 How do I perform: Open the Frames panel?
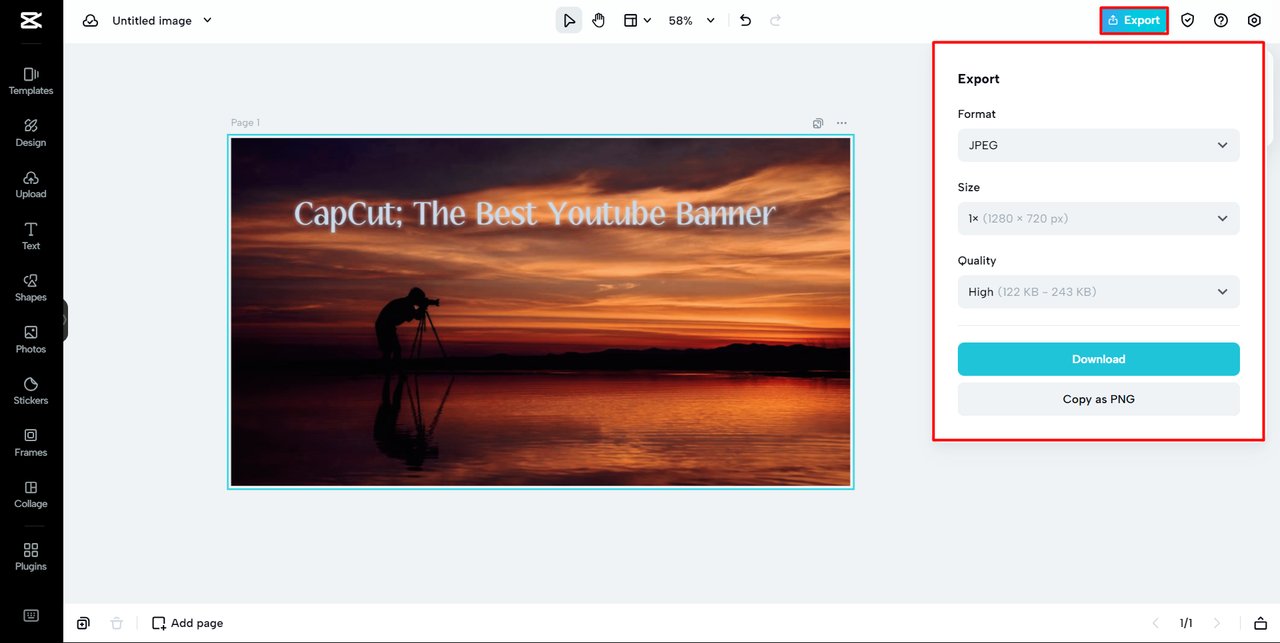click(31, 443)
